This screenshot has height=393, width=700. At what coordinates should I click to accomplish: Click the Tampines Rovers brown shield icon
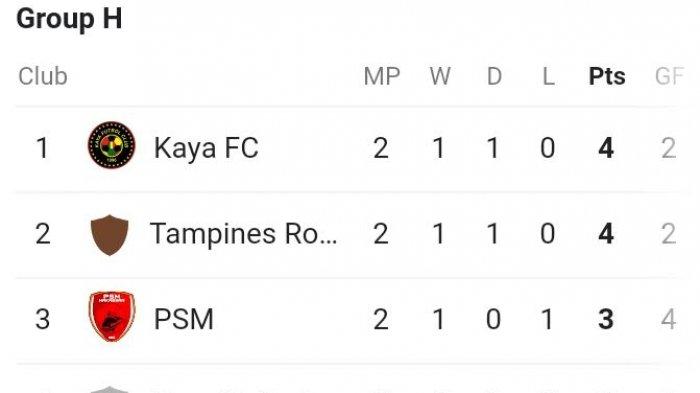(x=109, y=235)
